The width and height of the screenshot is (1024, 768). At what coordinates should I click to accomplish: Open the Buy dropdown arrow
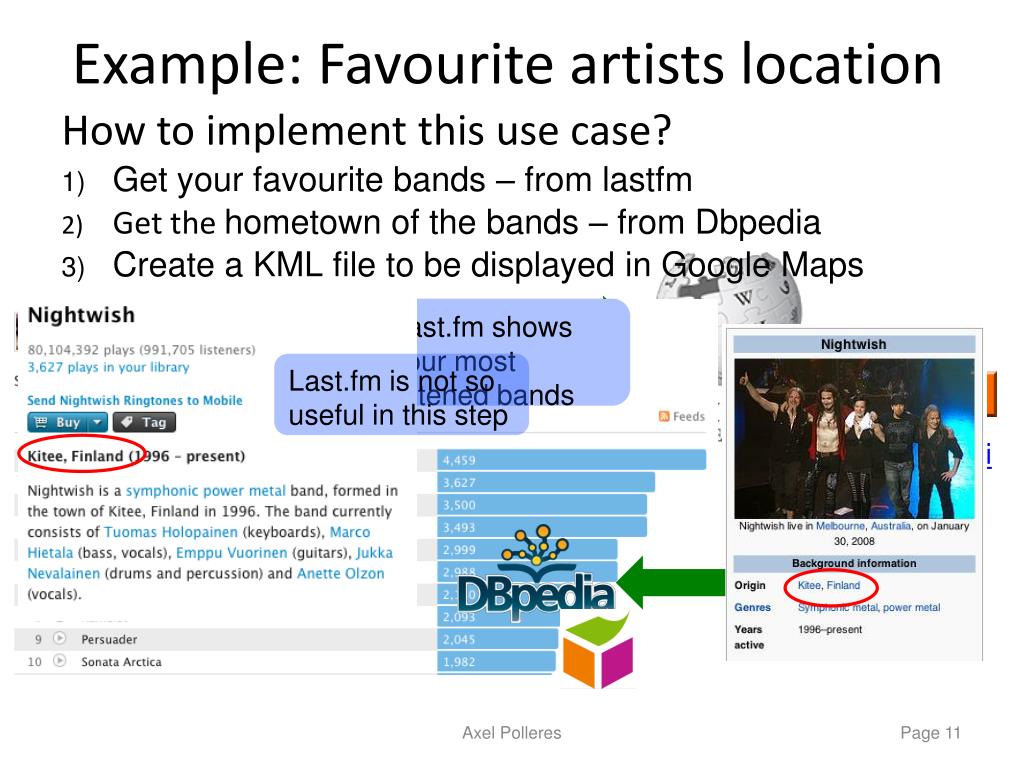(97, 423)
